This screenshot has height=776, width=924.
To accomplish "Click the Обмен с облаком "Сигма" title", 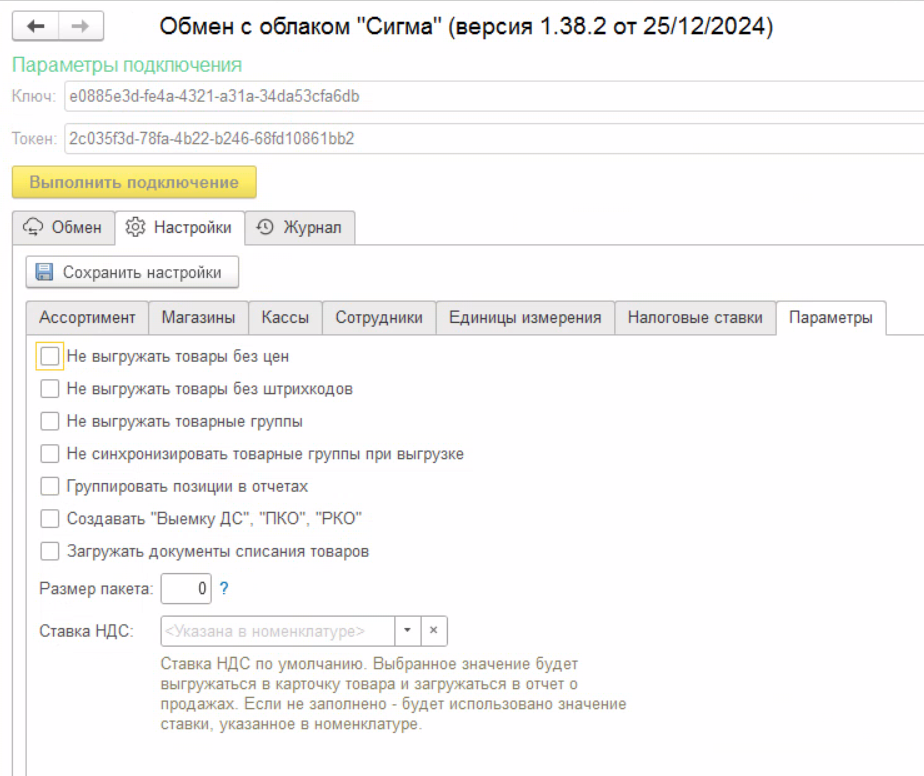I will pos(466,27).
